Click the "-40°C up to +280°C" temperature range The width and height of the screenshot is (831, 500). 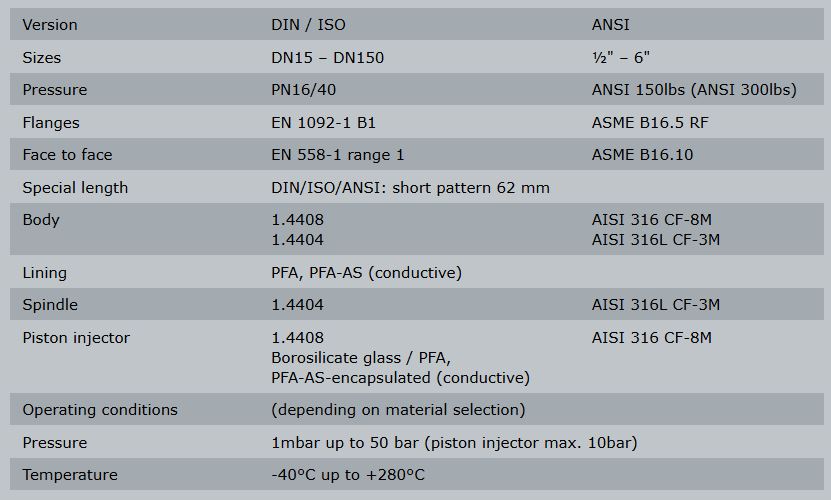click(348, 474)
